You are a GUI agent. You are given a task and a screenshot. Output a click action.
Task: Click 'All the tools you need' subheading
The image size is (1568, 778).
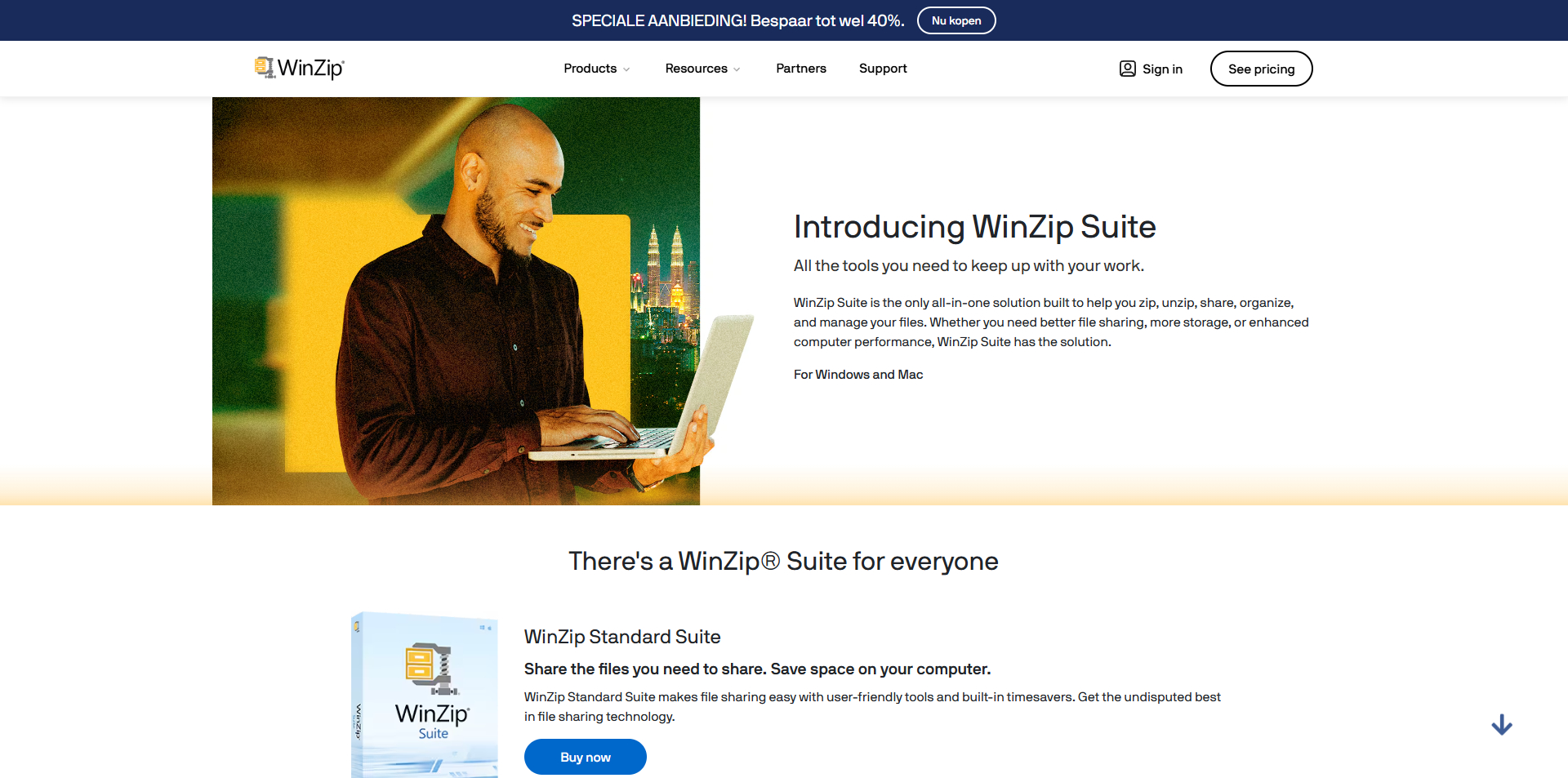[969, 266]
